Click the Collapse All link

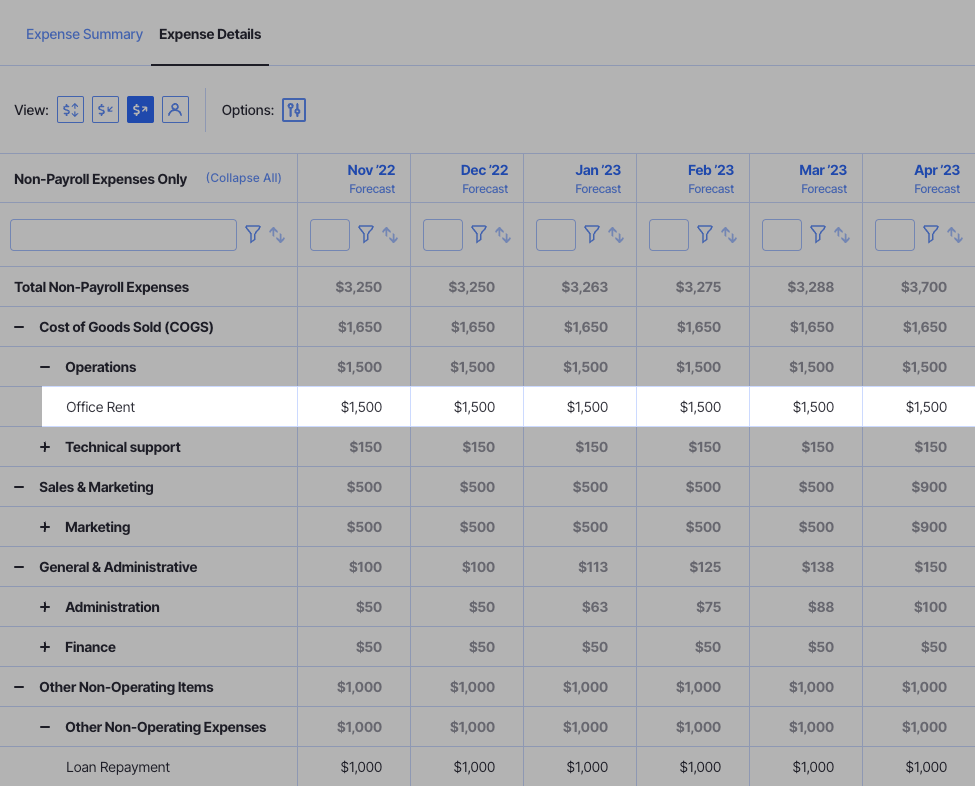click(243, 178)
